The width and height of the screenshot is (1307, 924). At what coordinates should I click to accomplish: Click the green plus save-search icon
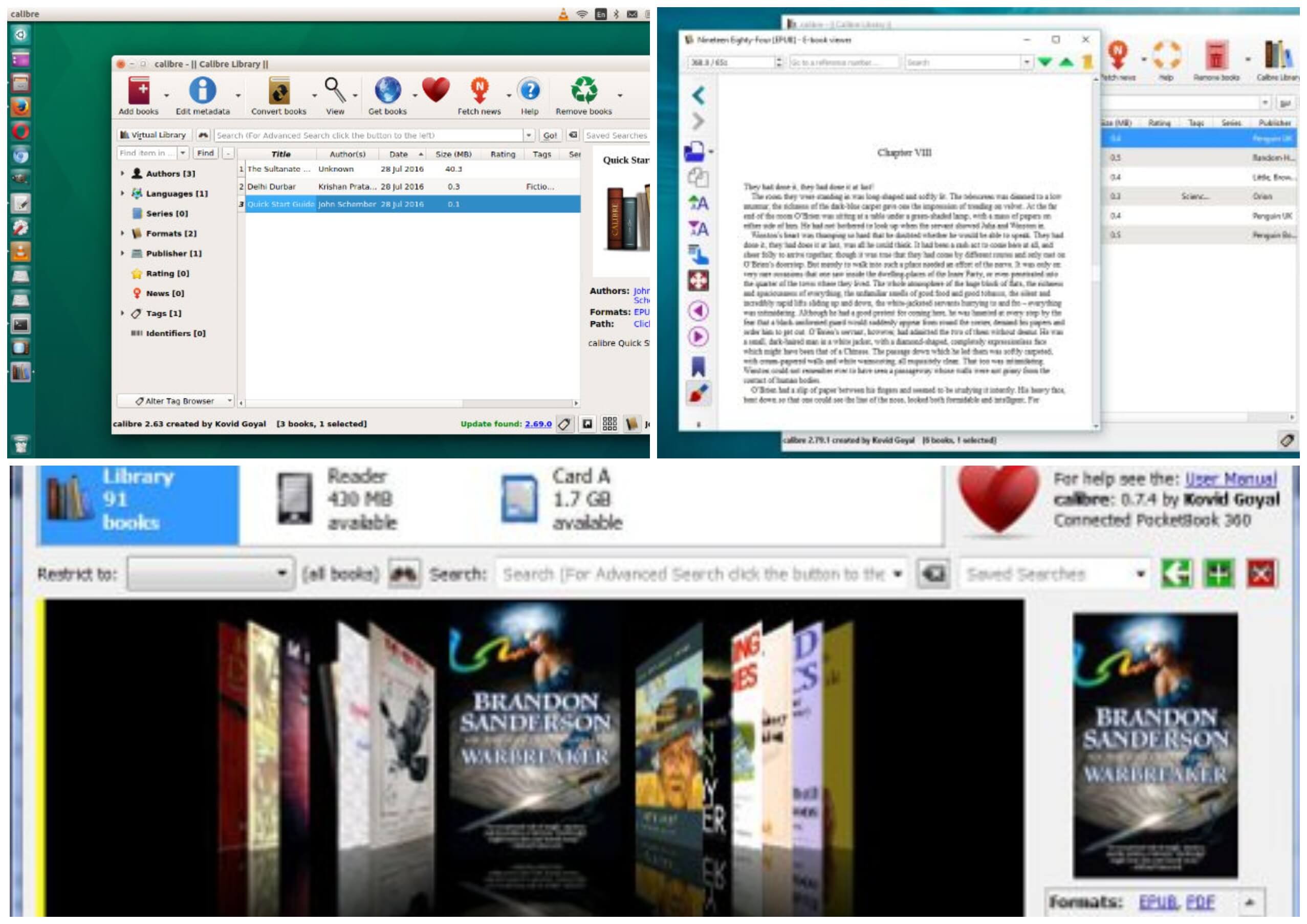click(1218, 573)
